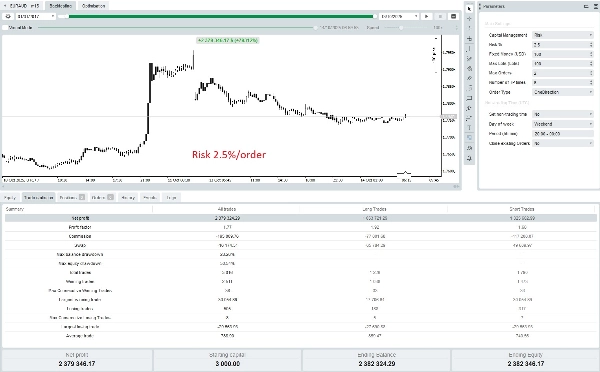Click the Short Trades column header
This screenshot has height=372, width=600.
[x=522, y=209]
